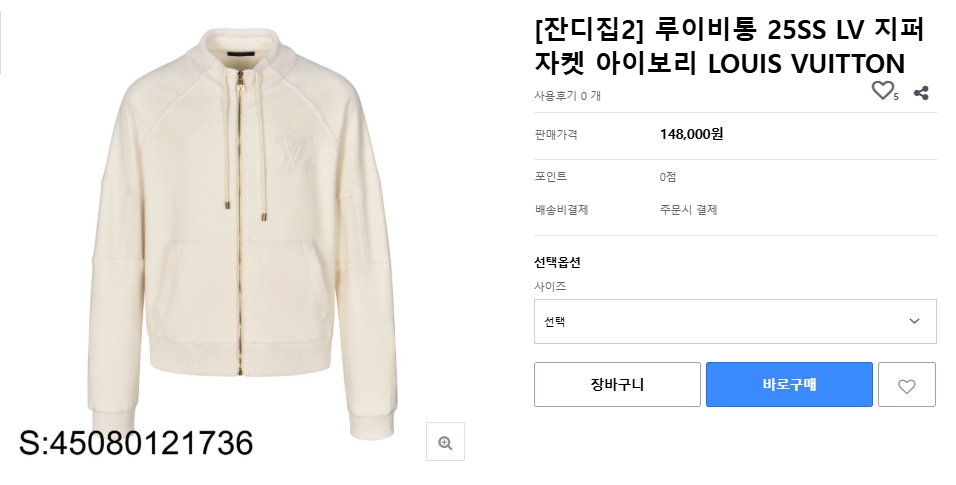The height and width of the screenshot is (485, 956).
Task: Open the 사용후기 0 개 reviews link
Action: coord(567,96)
